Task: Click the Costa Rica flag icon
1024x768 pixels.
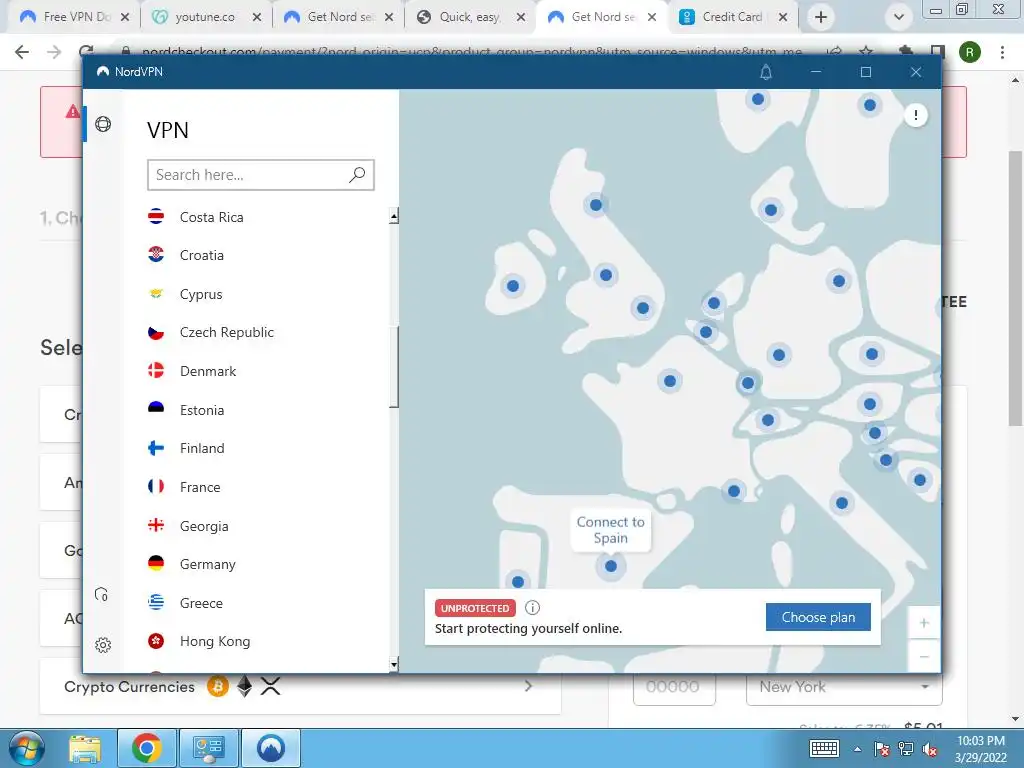Action: pyautogui.click(x=156, y=217)
